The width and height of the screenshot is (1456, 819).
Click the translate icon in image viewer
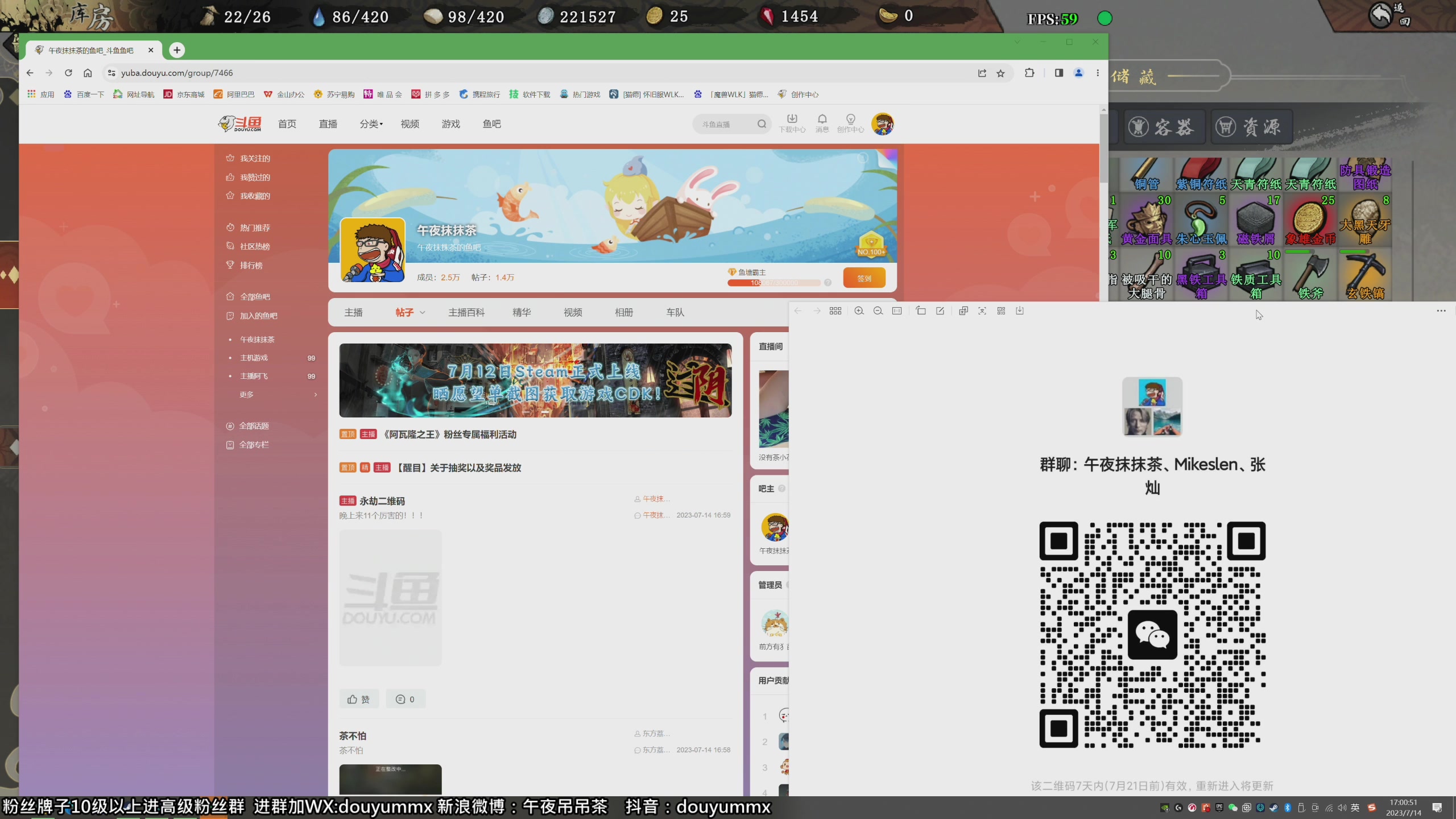(963, 311)
